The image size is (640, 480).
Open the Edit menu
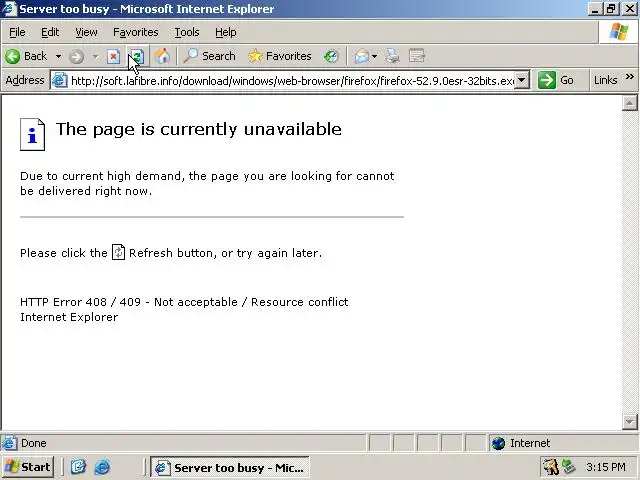50,32
